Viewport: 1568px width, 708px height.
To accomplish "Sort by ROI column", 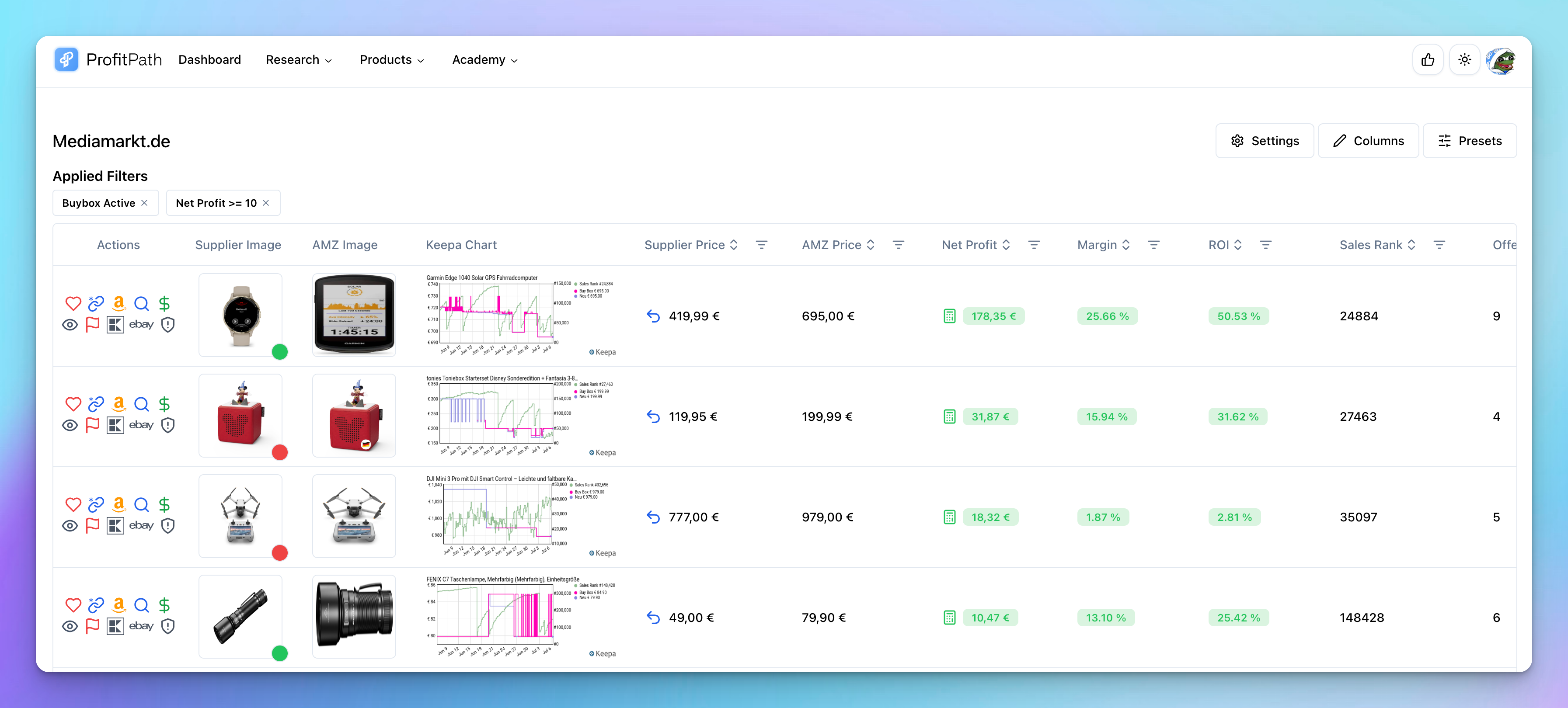I will click(x=1238, y=245).
